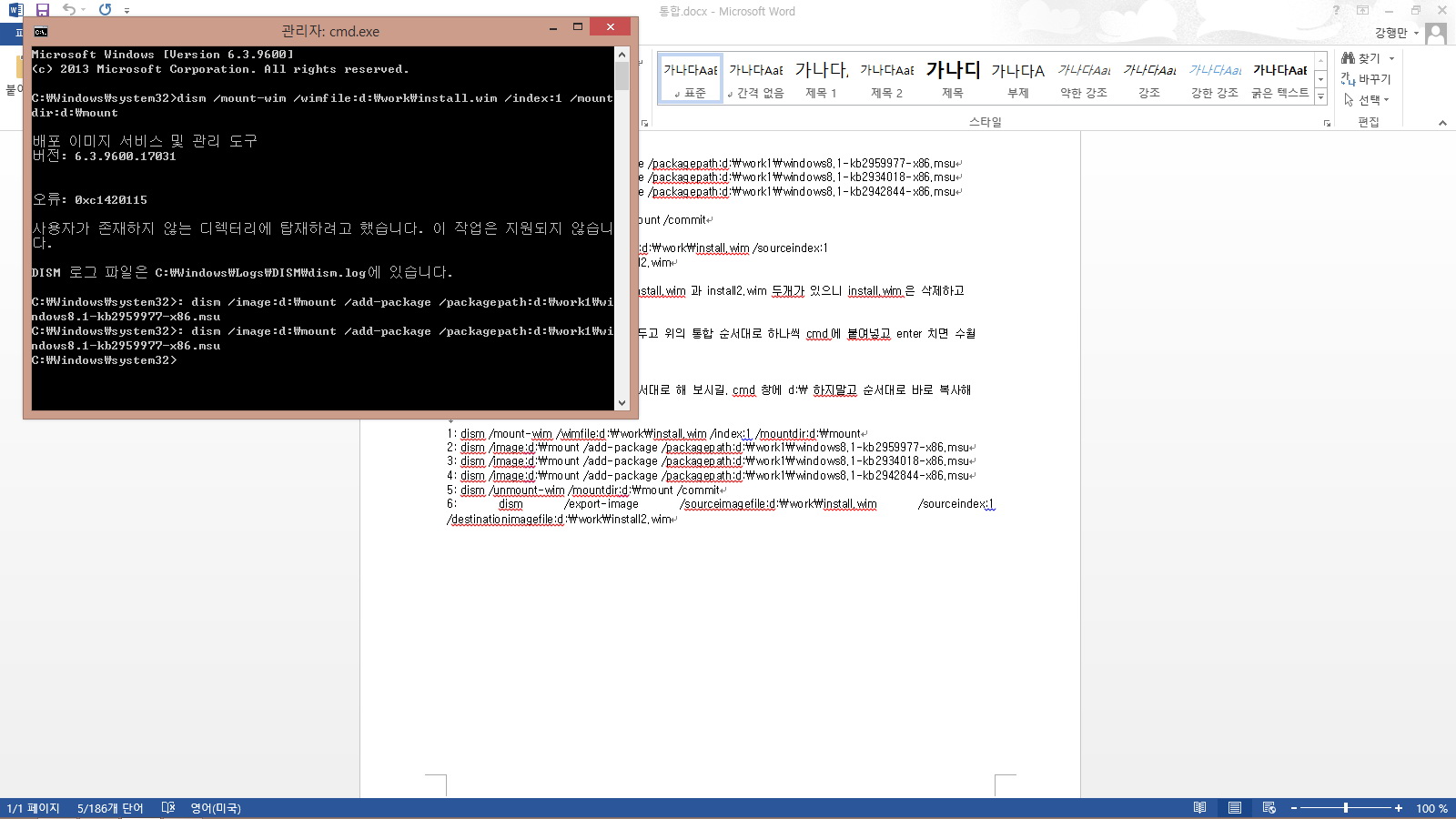Screen dimensions: 1456x819
Task: Click the cmd window scrollbar thumb
Action: coord(622,76)
